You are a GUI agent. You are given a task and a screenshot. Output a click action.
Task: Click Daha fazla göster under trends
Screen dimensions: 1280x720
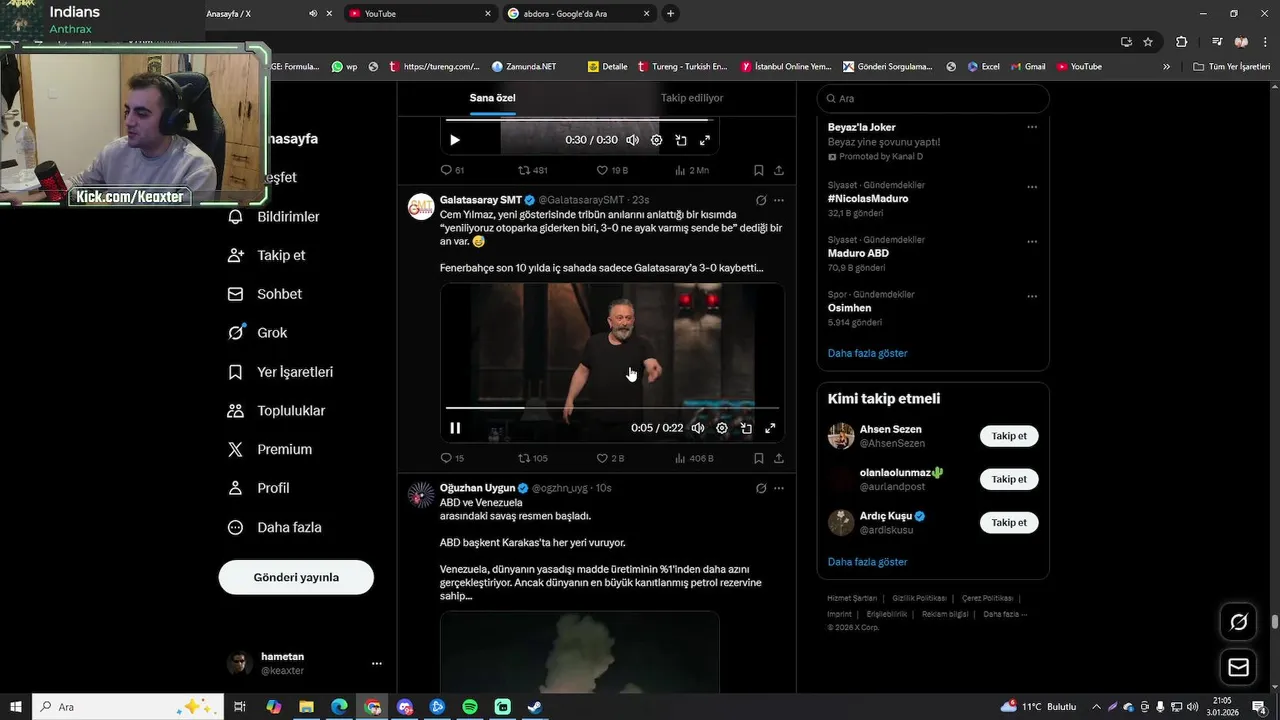pyautogui.click(x=868, y=353)
